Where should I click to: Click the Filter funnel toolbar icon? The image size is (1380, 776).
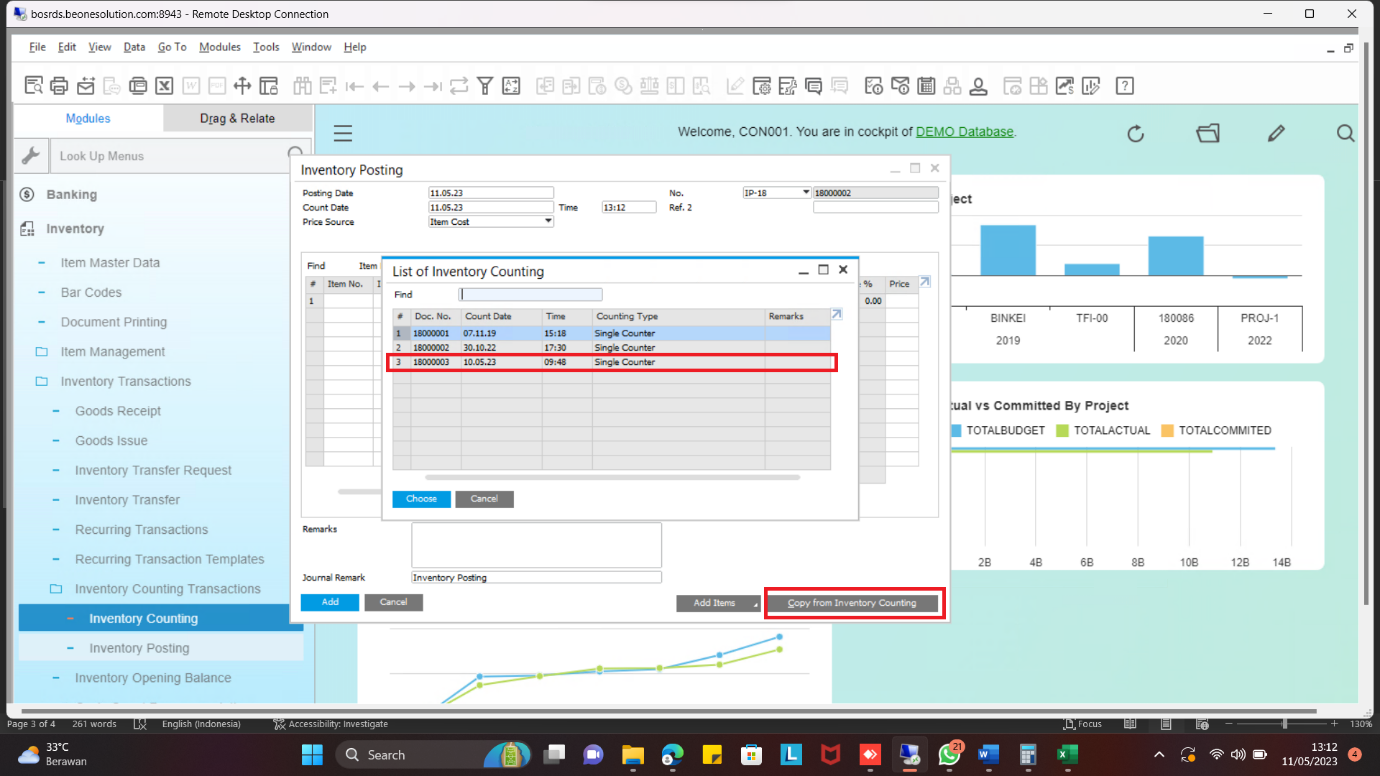(x=485, y=86)
